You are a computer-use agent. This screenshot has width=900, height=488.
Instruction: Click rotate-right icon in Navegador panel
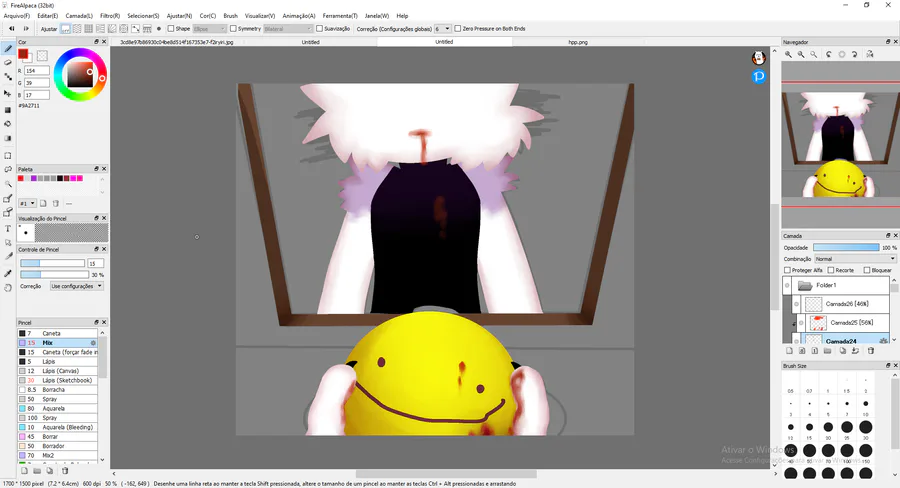coord(855,54)
